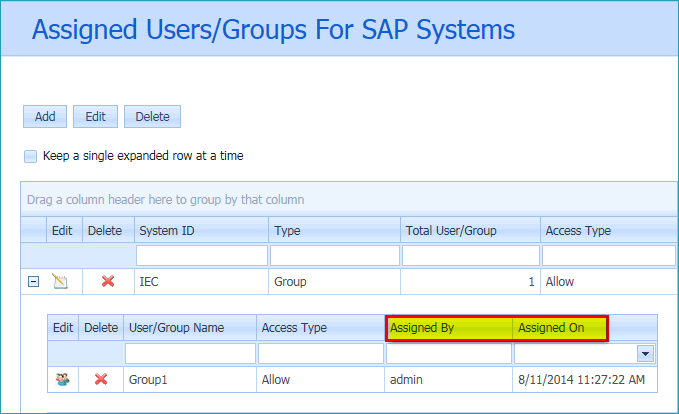This screenshot has height=414, width=679.
Task: Sort by Type column header
Action: coord(334,230)
